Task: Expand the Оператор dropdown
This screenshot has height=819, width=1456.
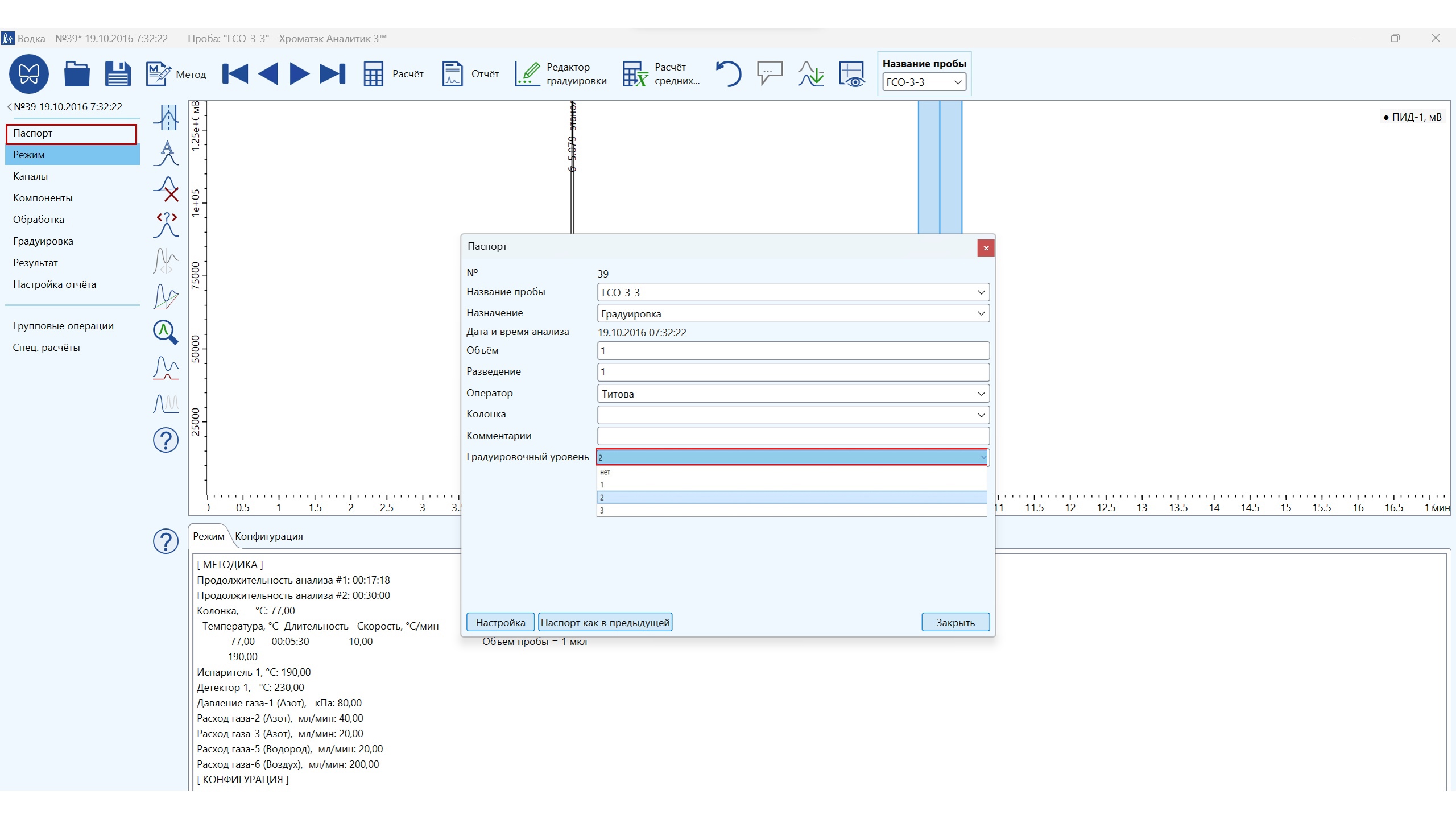Action: [x=981, y=394]
